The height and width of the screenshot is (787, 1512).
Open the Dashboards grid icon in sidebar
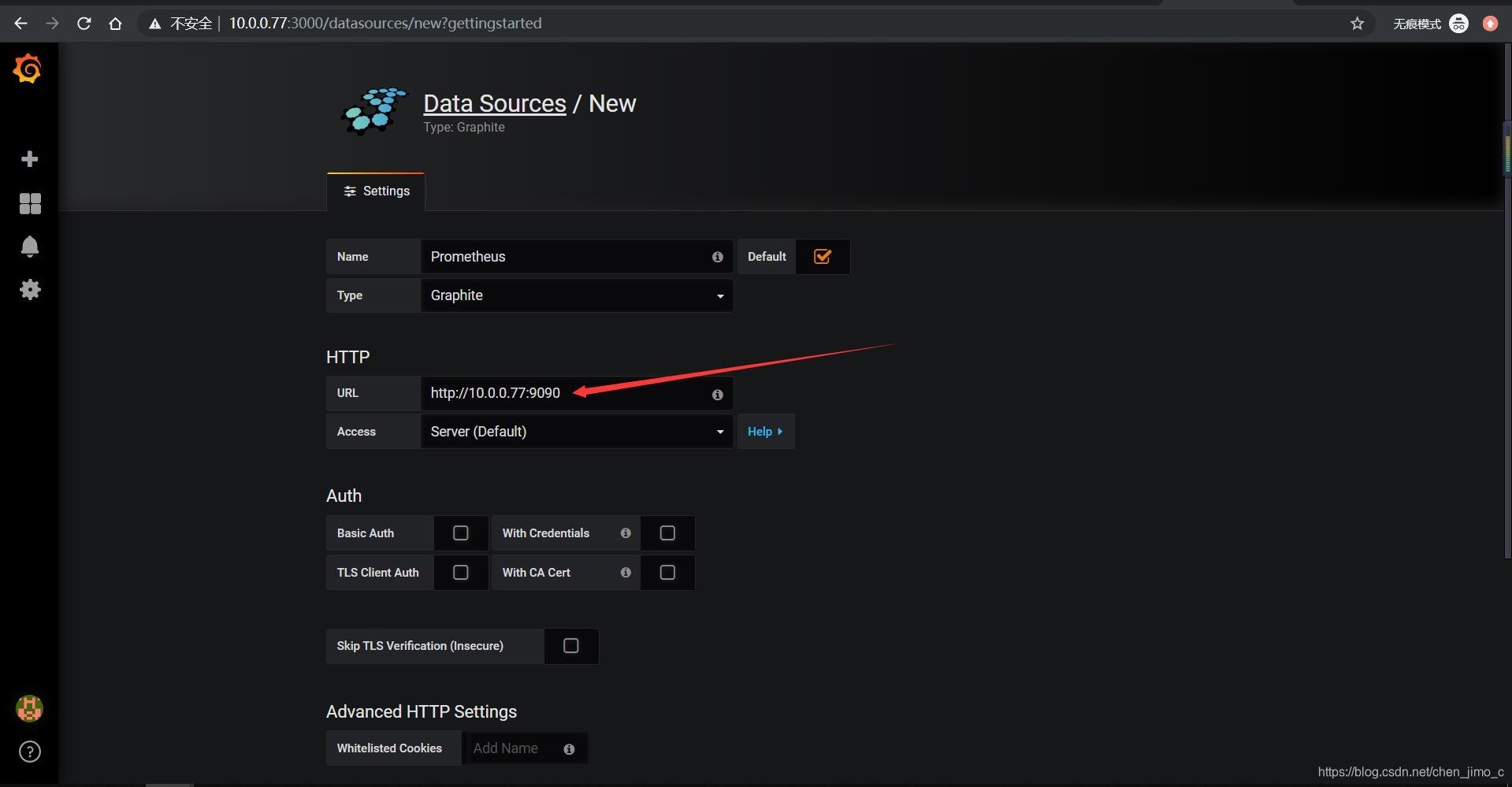[30, 204]
